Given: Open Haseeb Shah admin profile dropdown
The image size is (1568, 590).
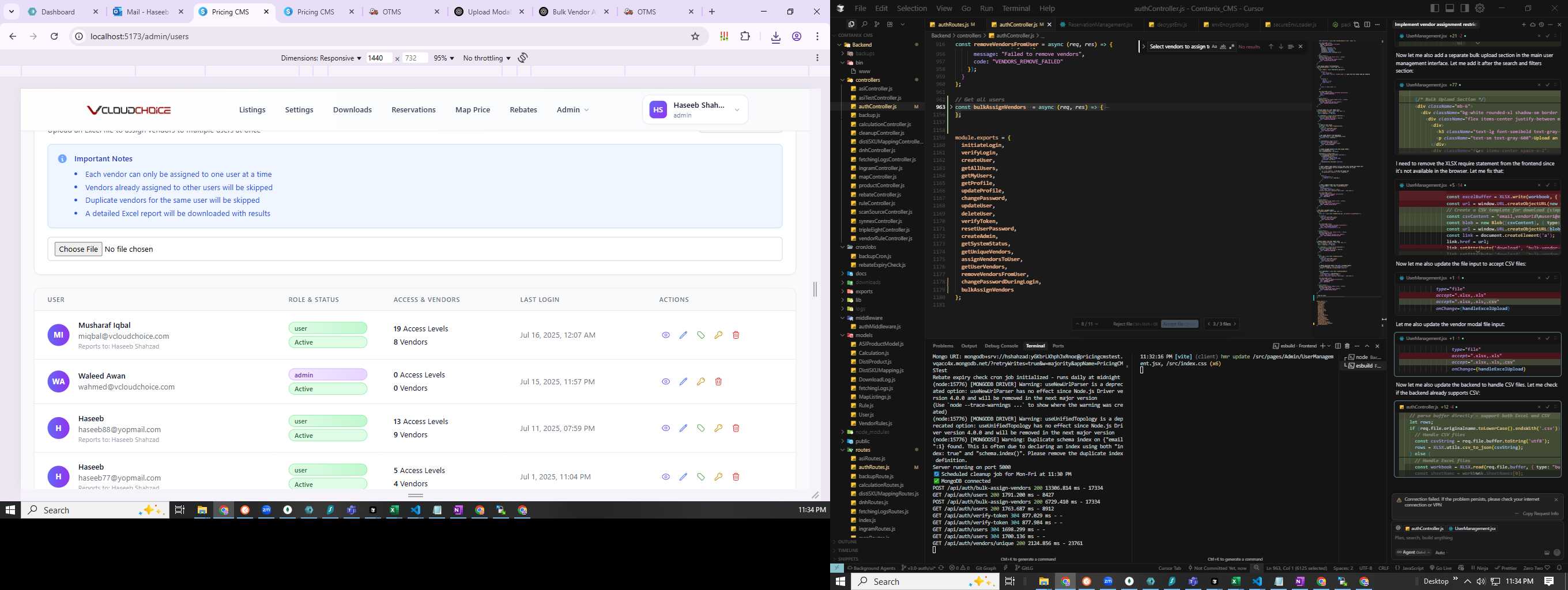Looking at the screenshot, I should coord(695,109).
